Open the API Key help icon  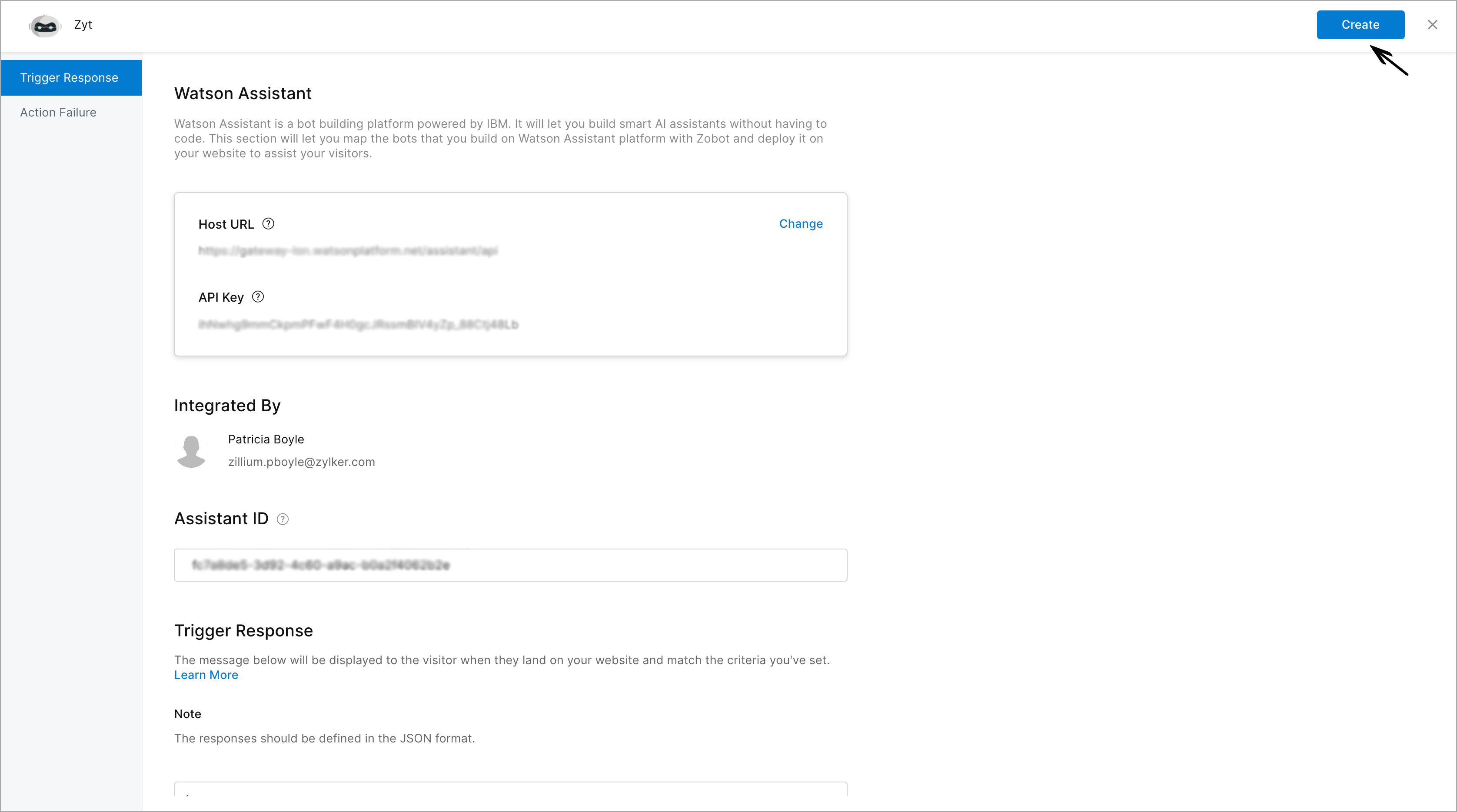(258, 297)
